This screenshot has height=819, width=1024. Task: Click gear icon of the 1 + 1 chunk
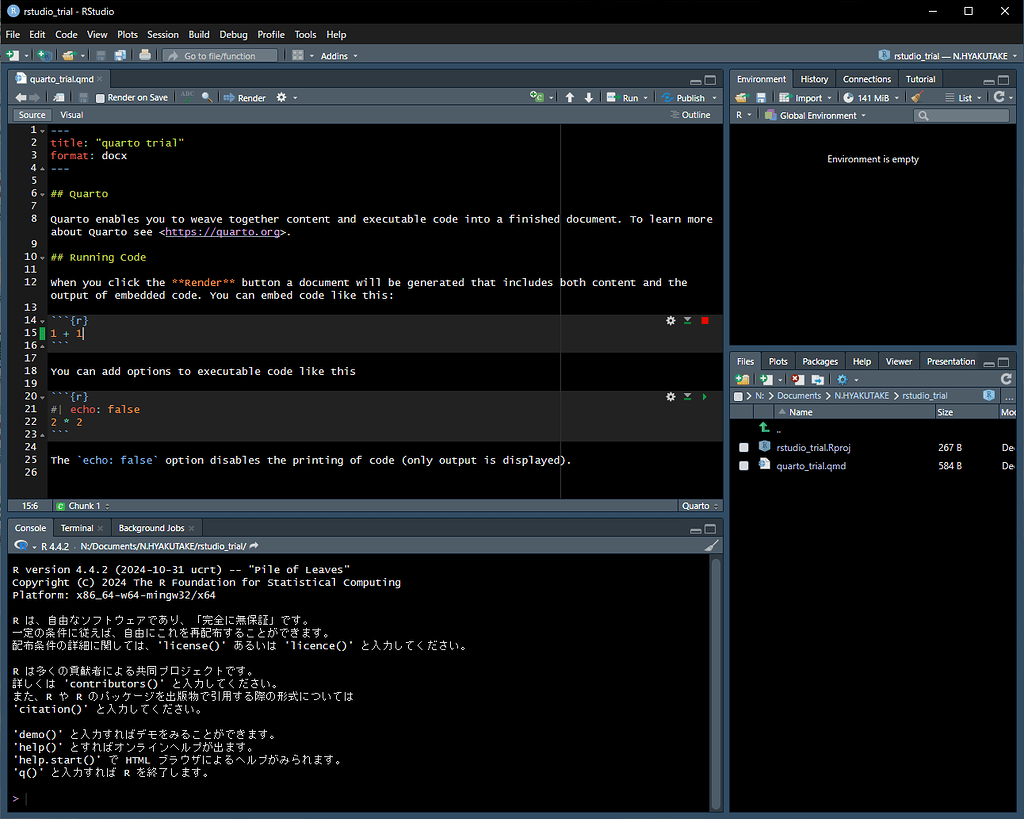pyautogui.click(x=670, y=321)
